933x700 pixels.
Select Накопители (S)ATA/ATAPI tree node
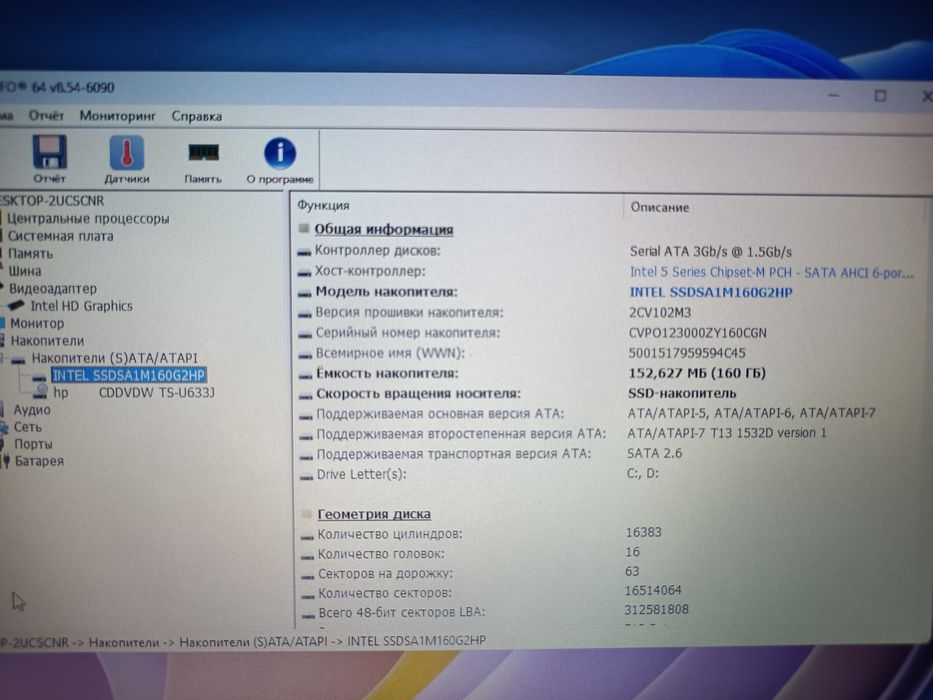pyautogui.click(x=114, y=358)
